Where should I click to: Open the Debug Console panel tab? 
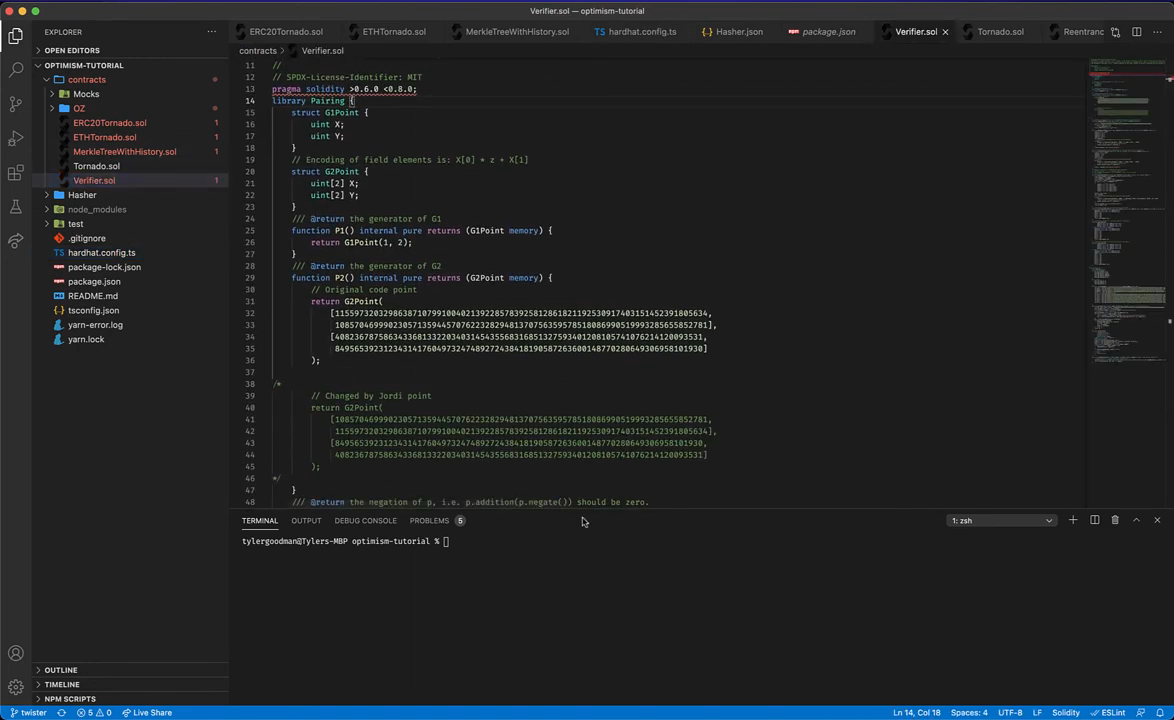(365, 520)
